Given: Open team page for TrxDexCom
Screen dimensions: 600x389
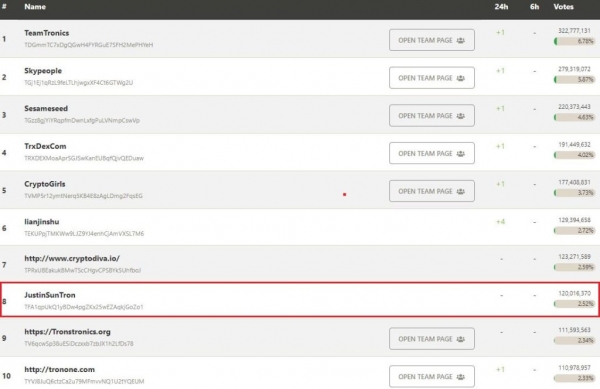Looking at the screenshot, I should click(x=432, y=153).
